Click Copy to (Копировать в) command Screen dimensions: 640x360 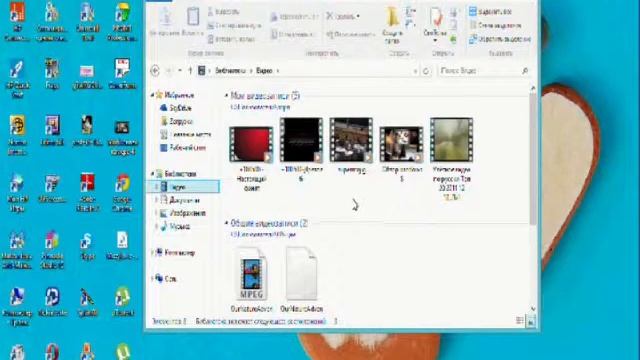pos(293,35)
